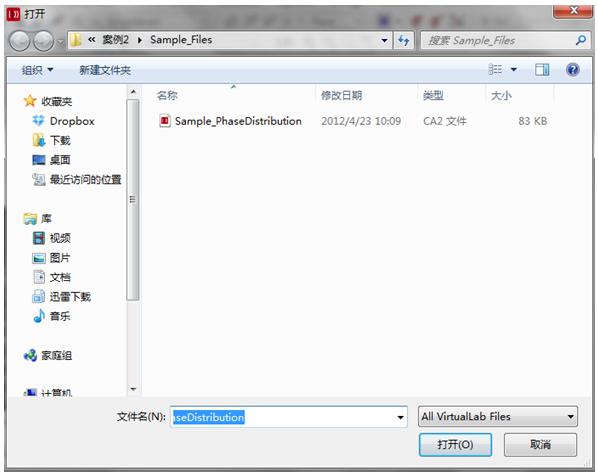Expand the filename history dropdown arrow

(x=400, y=417)
